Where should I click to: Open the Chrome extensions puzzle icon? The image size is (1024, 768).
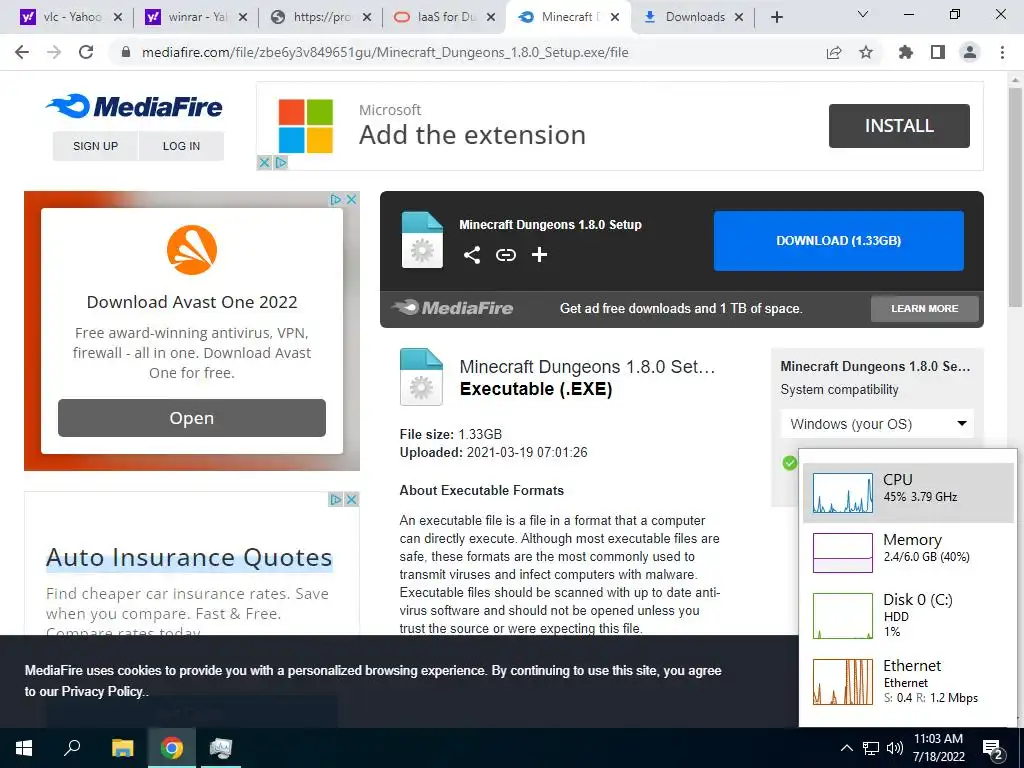905,52
